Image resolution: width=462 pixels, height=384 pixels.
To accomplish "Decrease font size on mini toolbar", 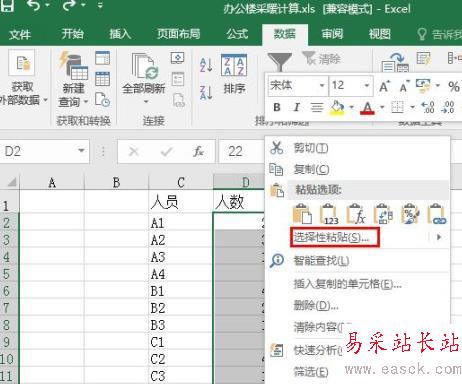I will 404,87.
